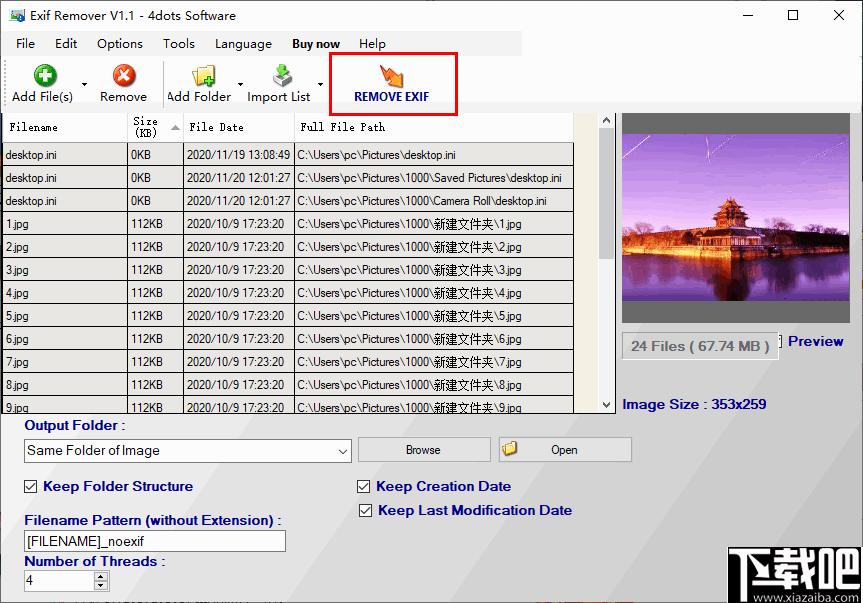Click the Full File Path column header

434,128
